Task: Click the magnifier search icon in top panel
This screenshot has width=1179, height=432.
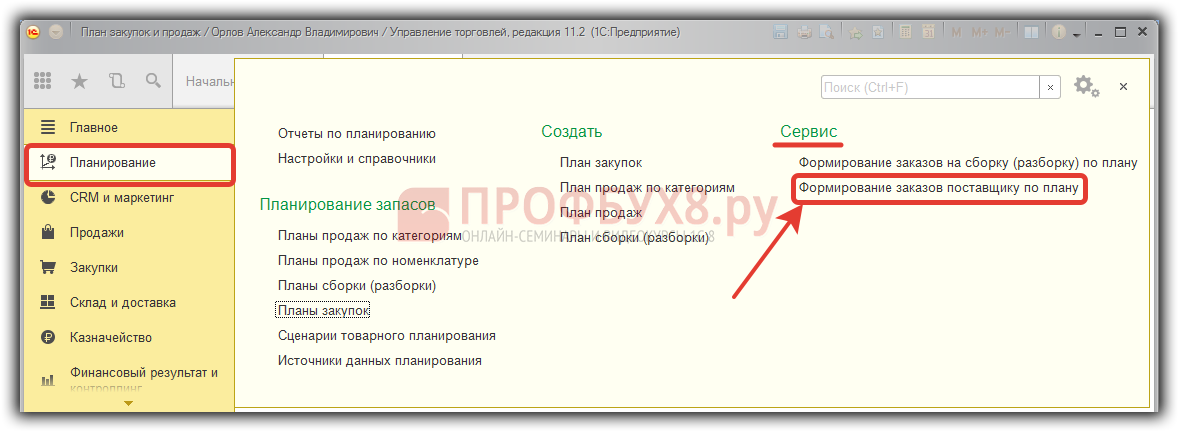Action: [153, 81]
